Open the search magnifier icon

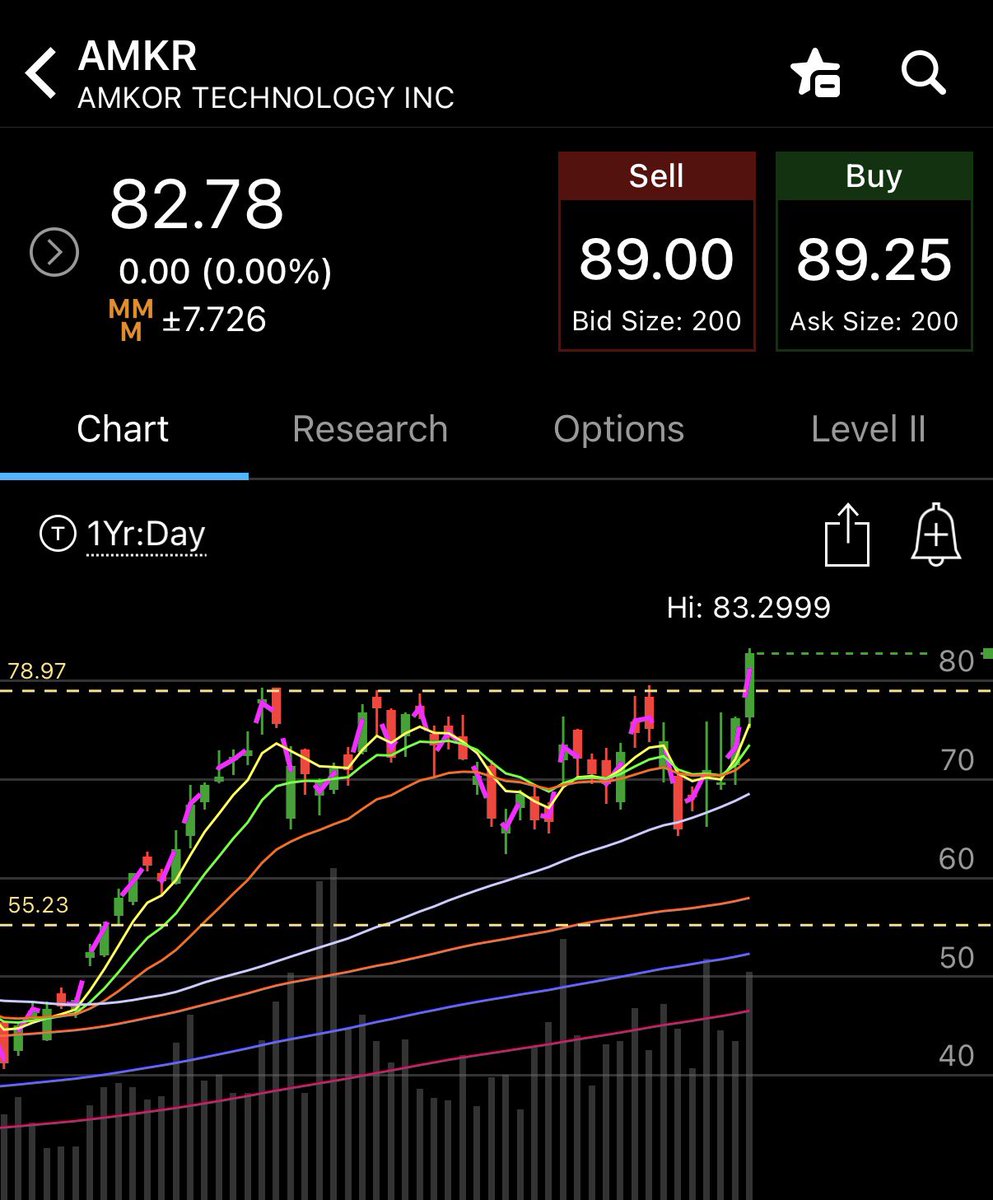point(922,74)
